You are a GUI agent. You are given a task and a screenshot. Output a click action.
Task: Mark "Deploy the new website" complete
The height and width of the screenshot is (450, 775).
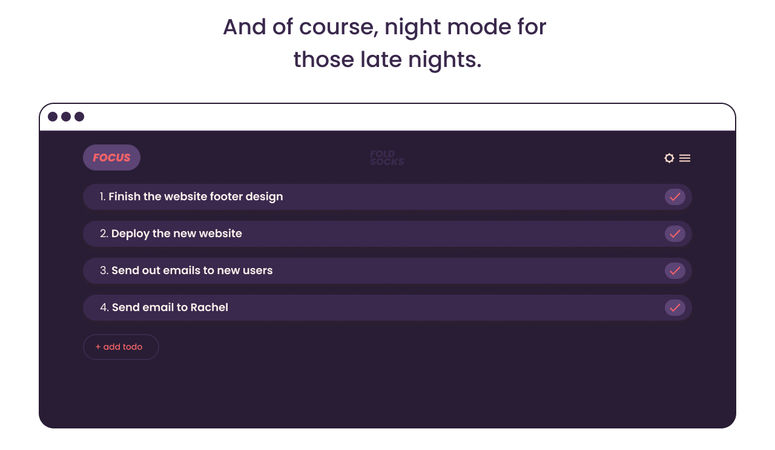(675, 233)
